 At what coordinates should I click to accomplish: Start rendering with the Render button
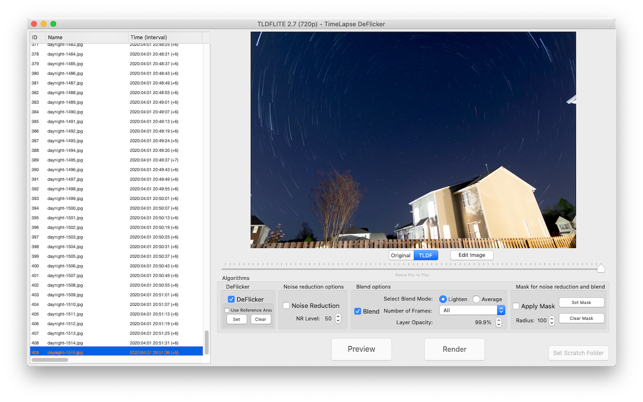tap(454, 349)
